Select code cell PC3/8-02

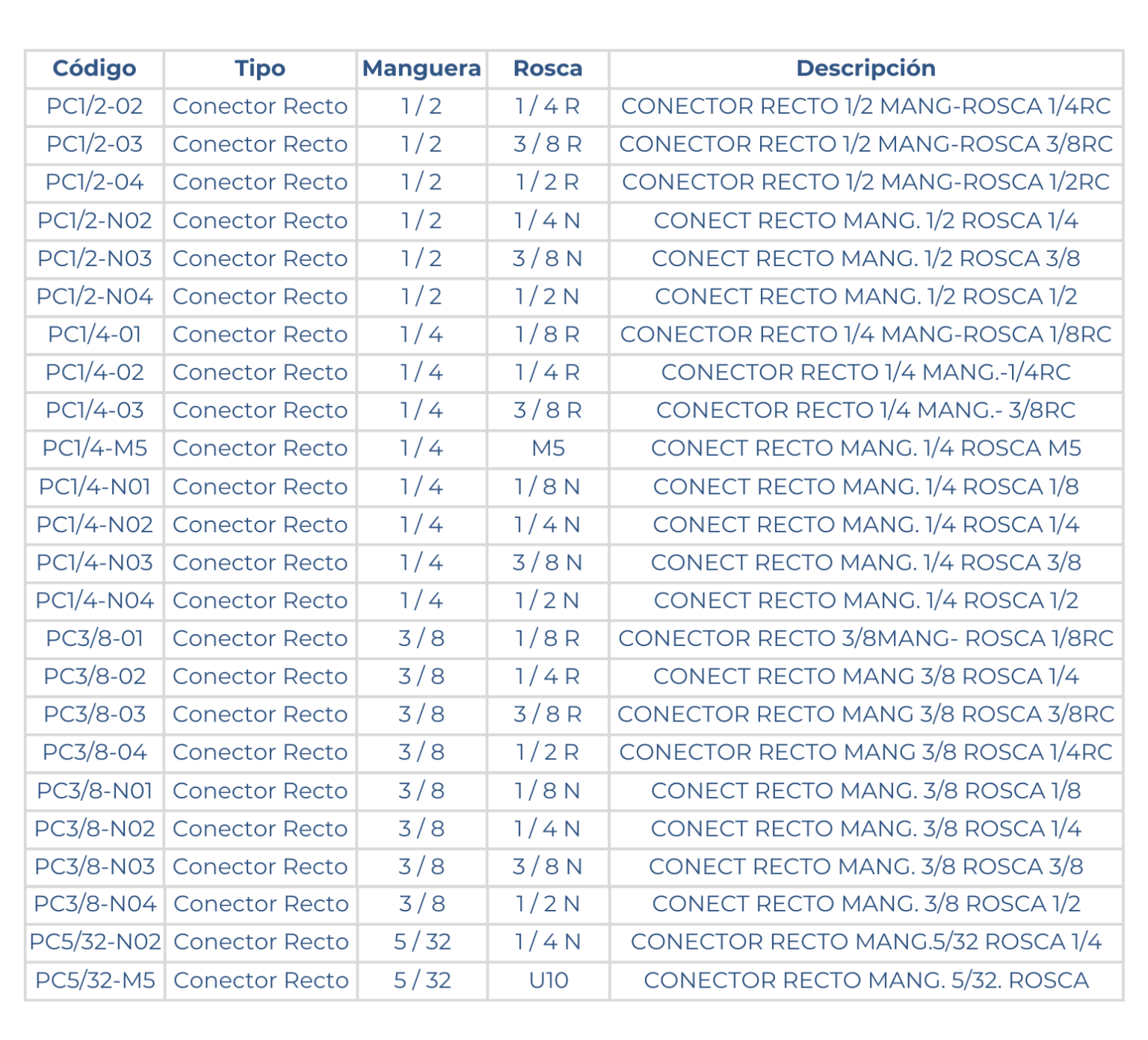tap(94, 677)
